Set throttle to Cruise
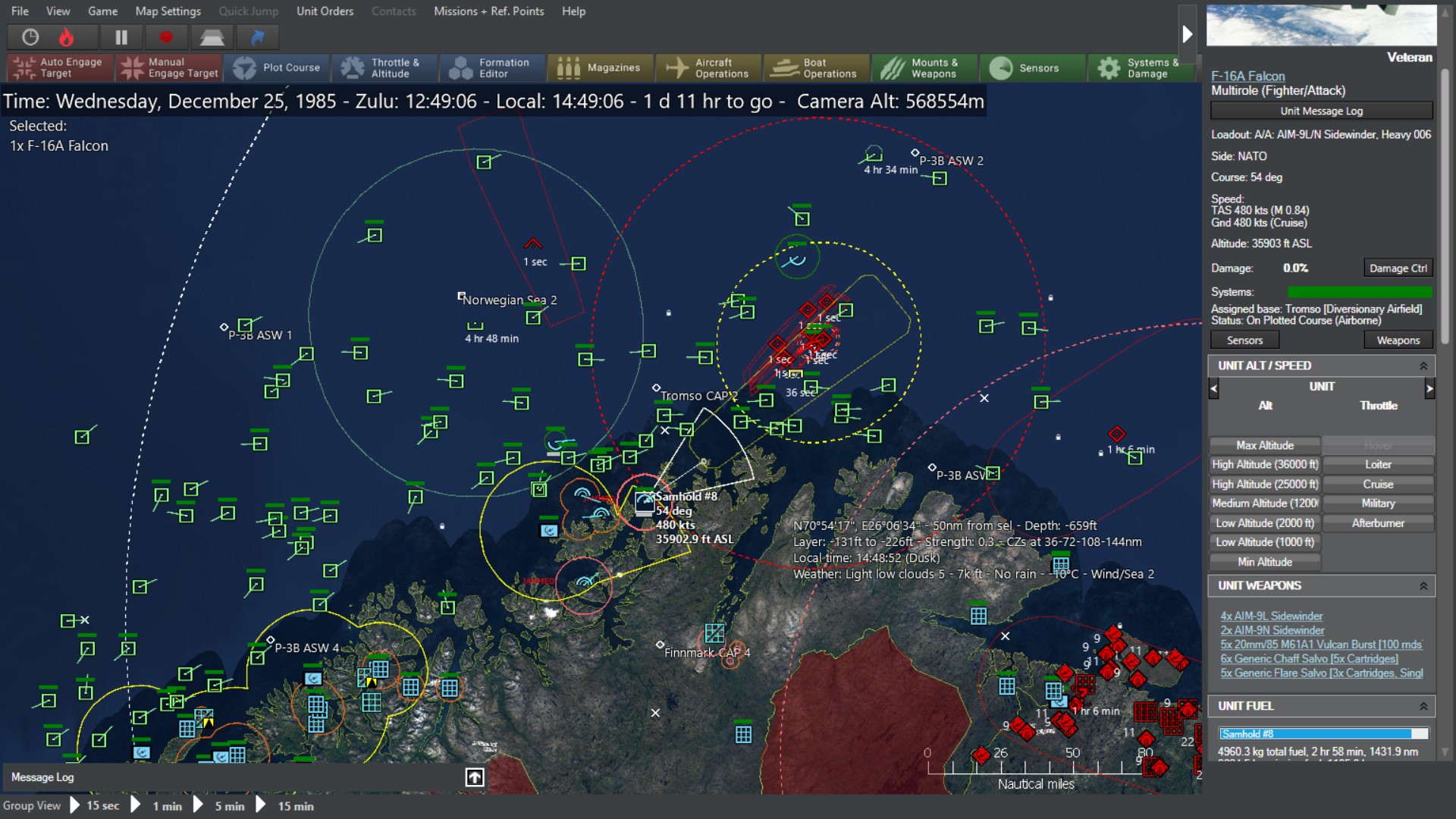Viewport: 1456px width, 819px height. click(x=1378, y=484)
